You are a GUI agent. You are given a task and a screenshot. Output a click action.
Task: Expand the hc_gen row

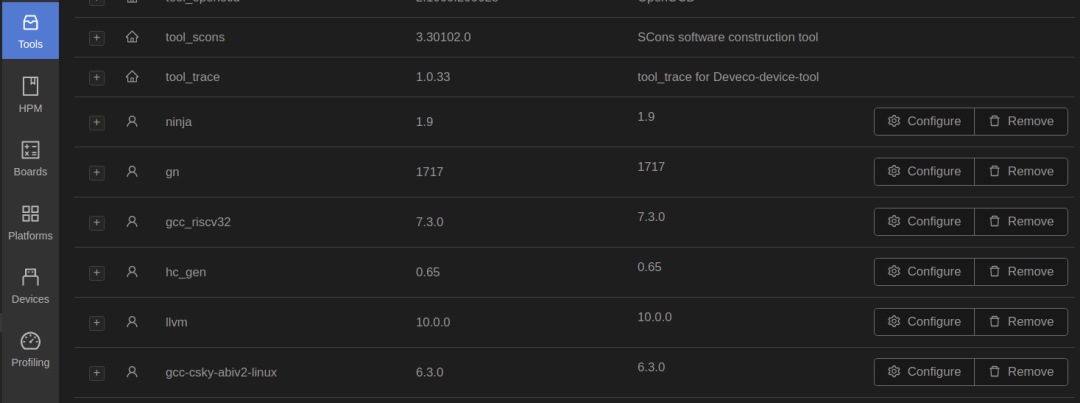point(97,273)
